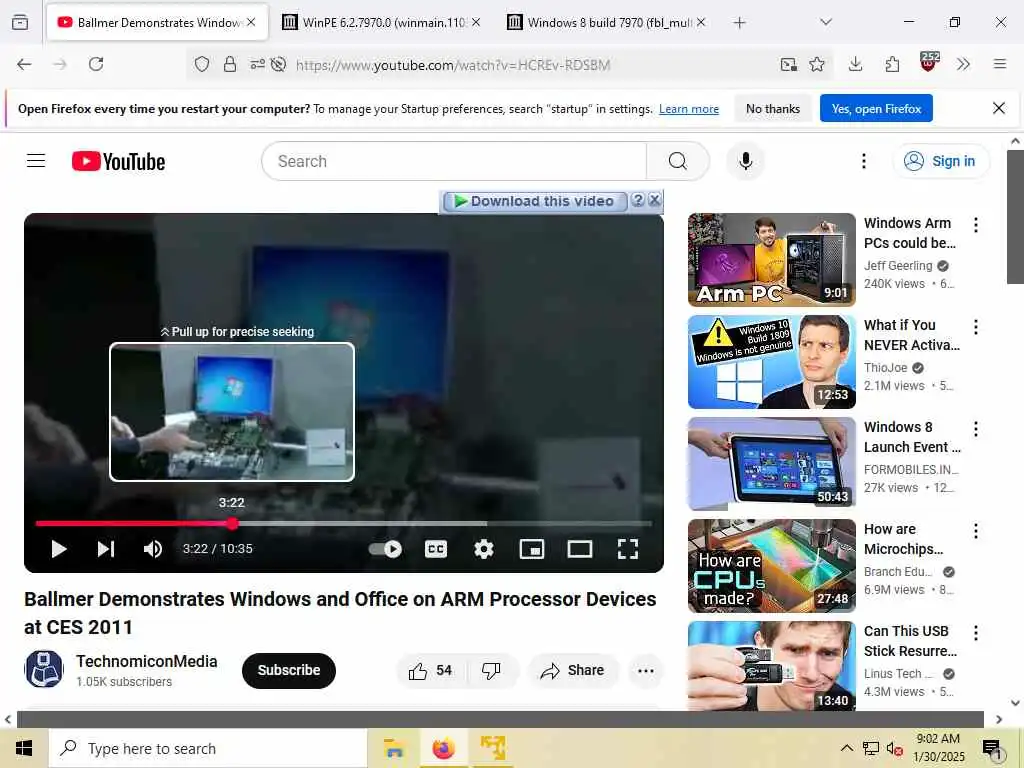Open TechnomiconMedia channel avatar
The image size is (1024, 768).
[44, 669]
